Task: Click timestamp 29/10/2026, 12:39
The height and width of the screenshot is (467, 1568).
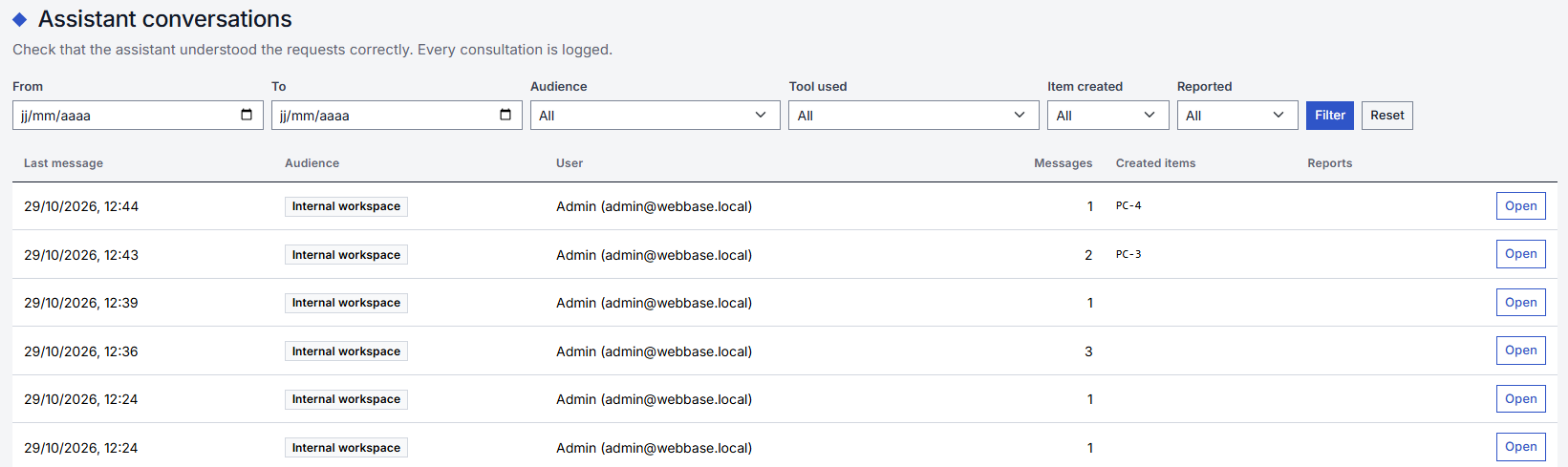Action: coord(81,302)
